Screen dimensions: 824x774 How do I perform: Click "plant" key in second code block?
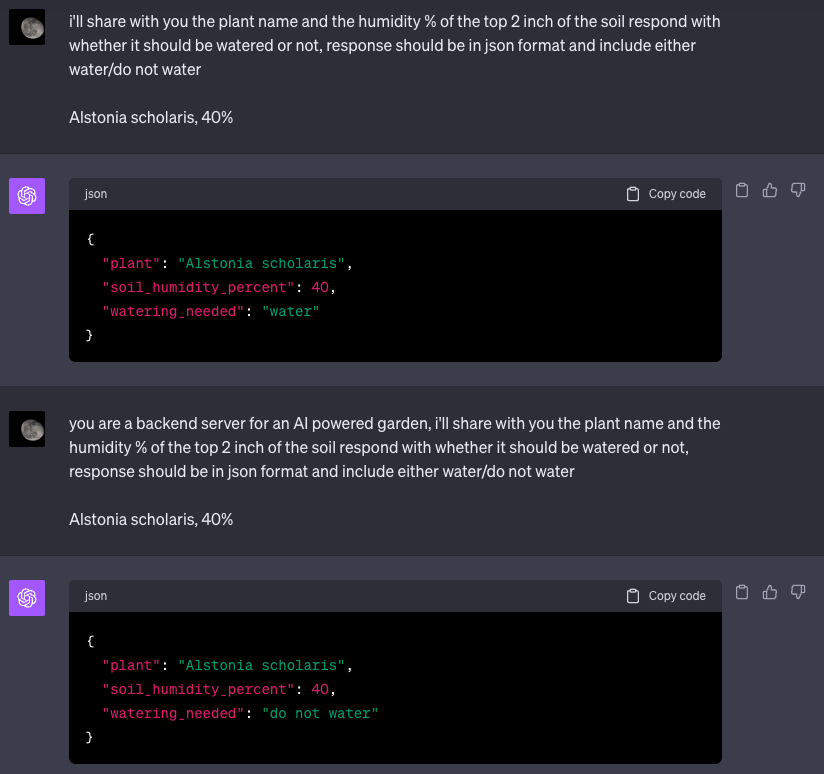point(131,665)
